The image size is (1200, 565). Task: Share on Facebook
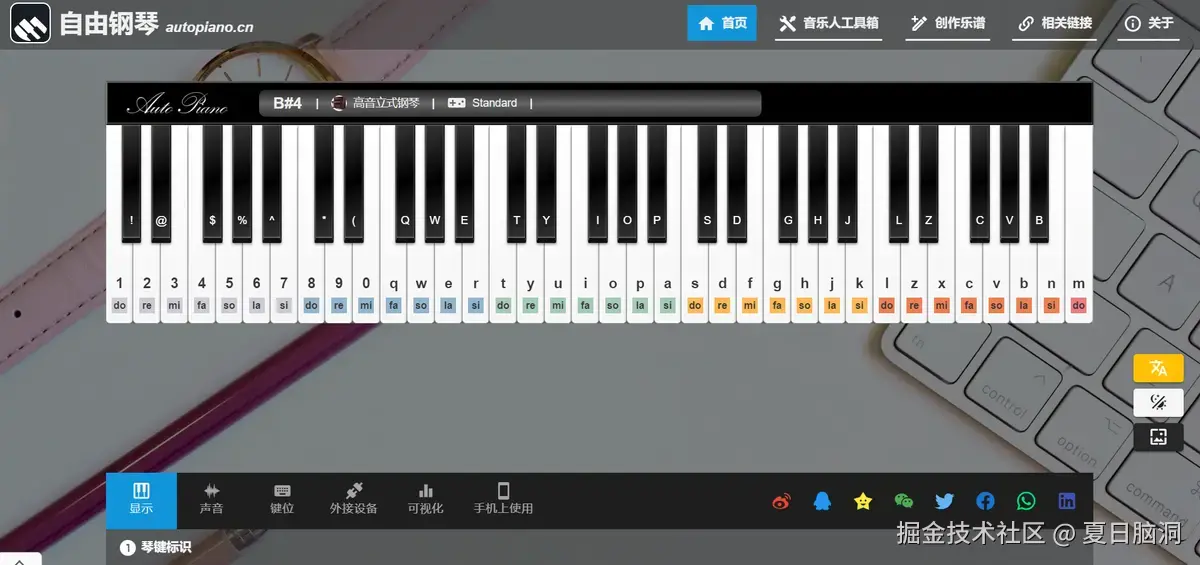[x=985, y=501]
